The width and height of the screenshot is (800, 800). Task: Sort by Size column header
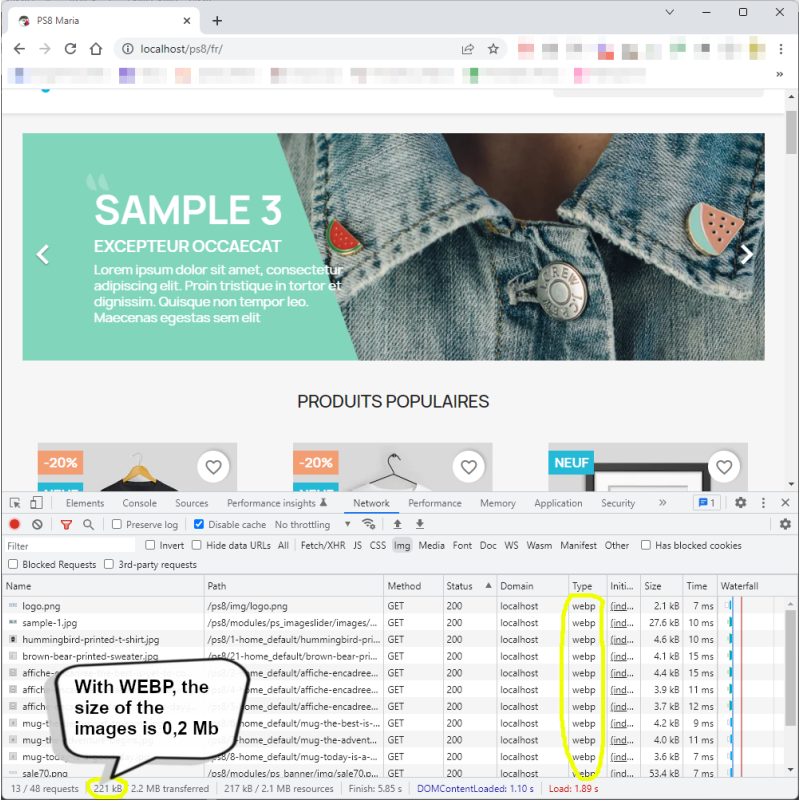(661, 586)
